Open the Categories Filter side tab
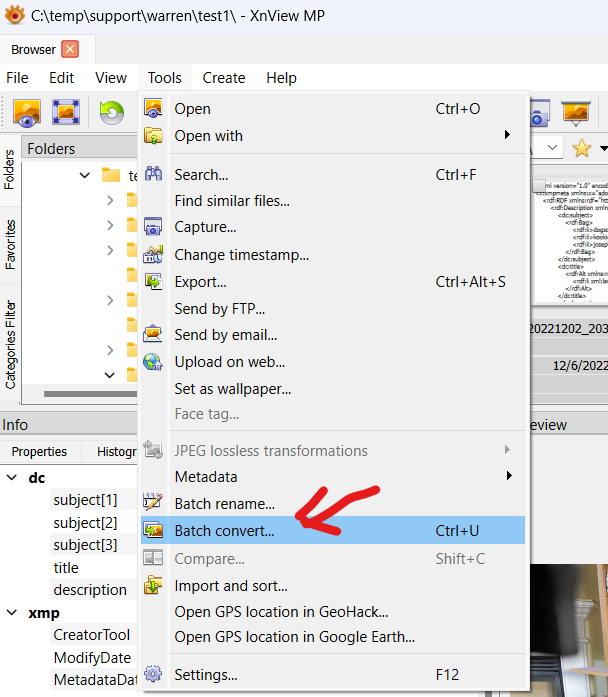The width and height of the screenshot is (608, 697). click(10, 344)
